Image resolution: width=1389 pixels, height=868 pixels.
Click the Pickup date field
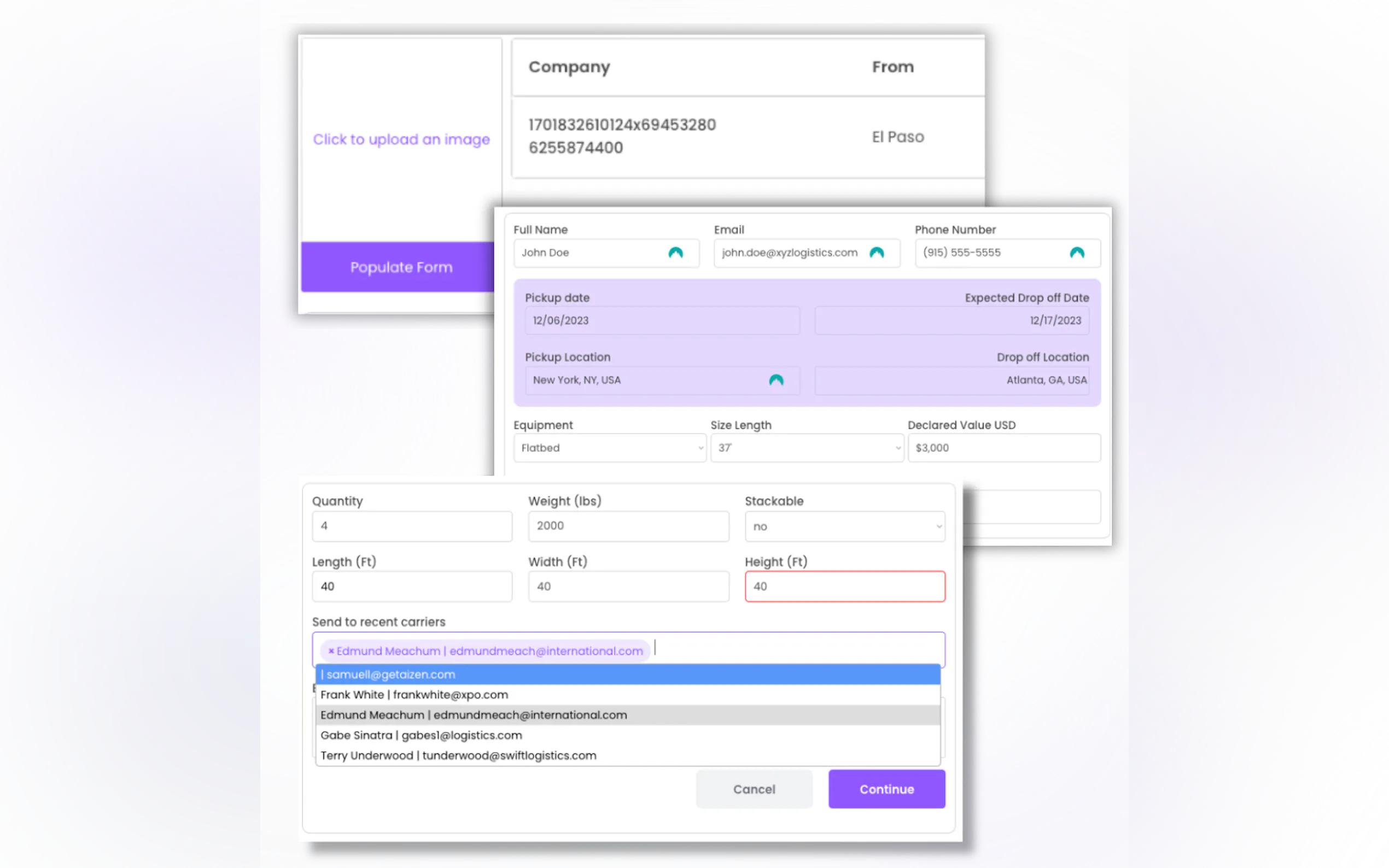pyautogui.click(x=662, y=320)
